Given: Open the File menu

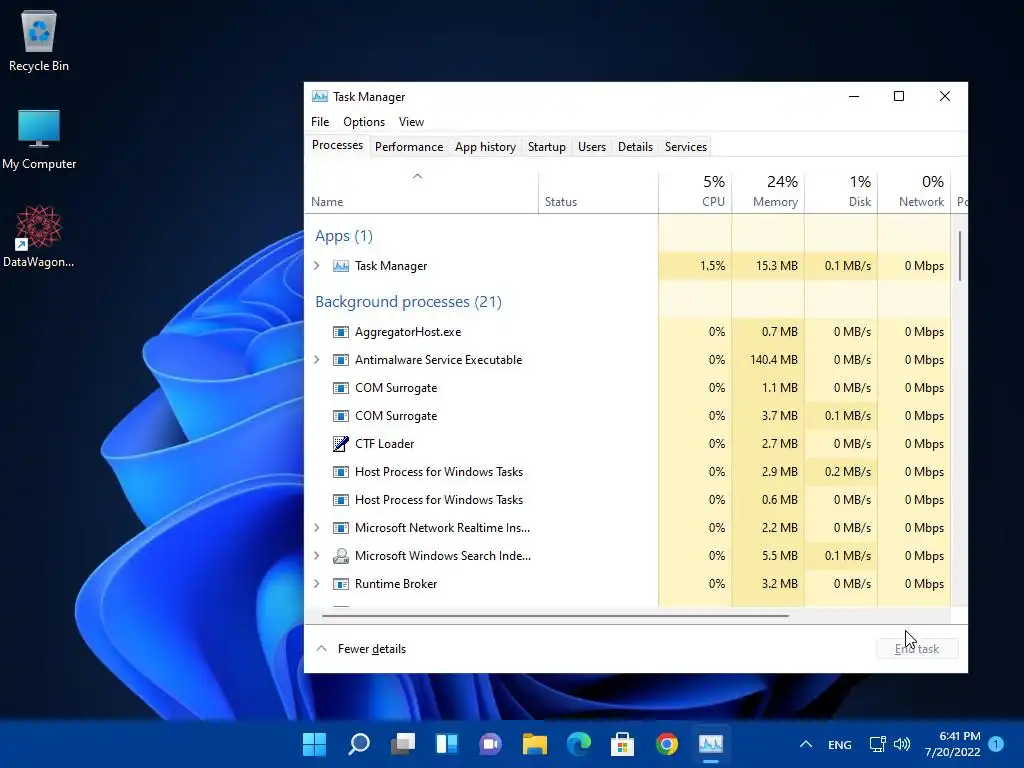Looking at the screenshot, I should coord(320,122).
